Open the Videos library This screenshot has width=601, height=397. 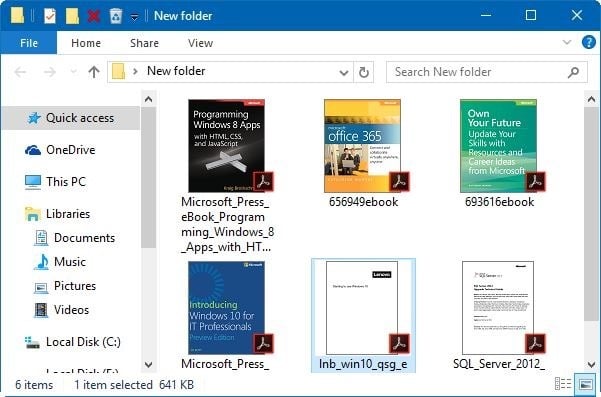pos(71,310)
